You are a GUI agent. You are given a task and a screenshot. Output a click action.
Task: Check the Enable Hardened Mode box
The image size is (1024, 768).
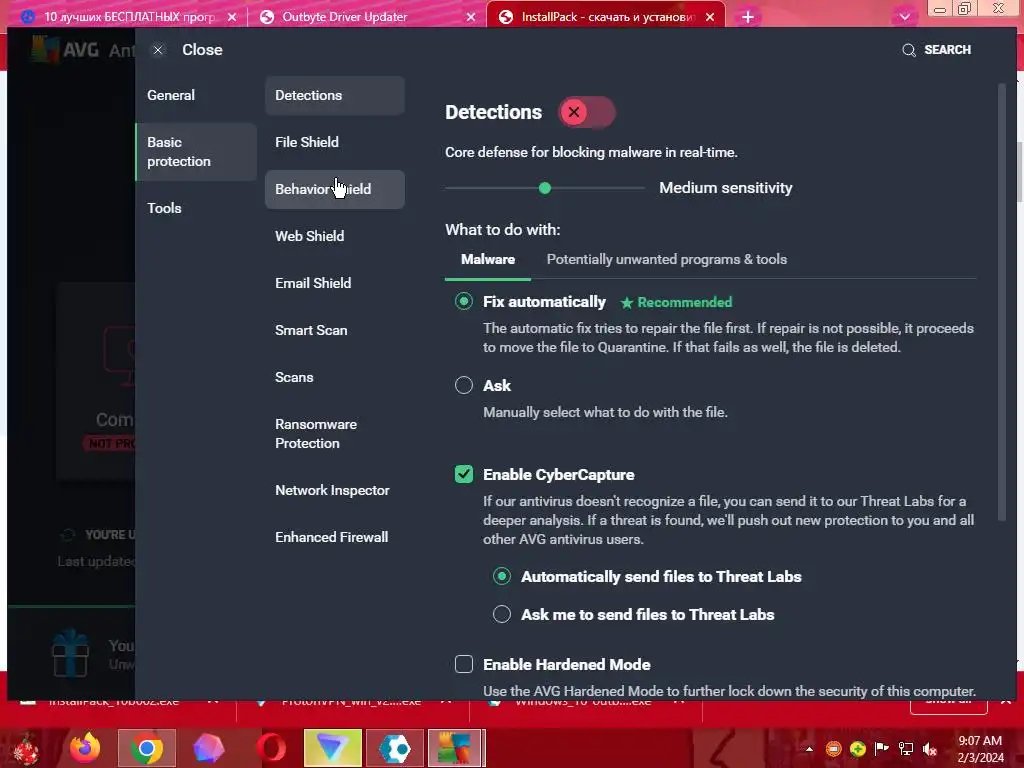pos(464,664)
